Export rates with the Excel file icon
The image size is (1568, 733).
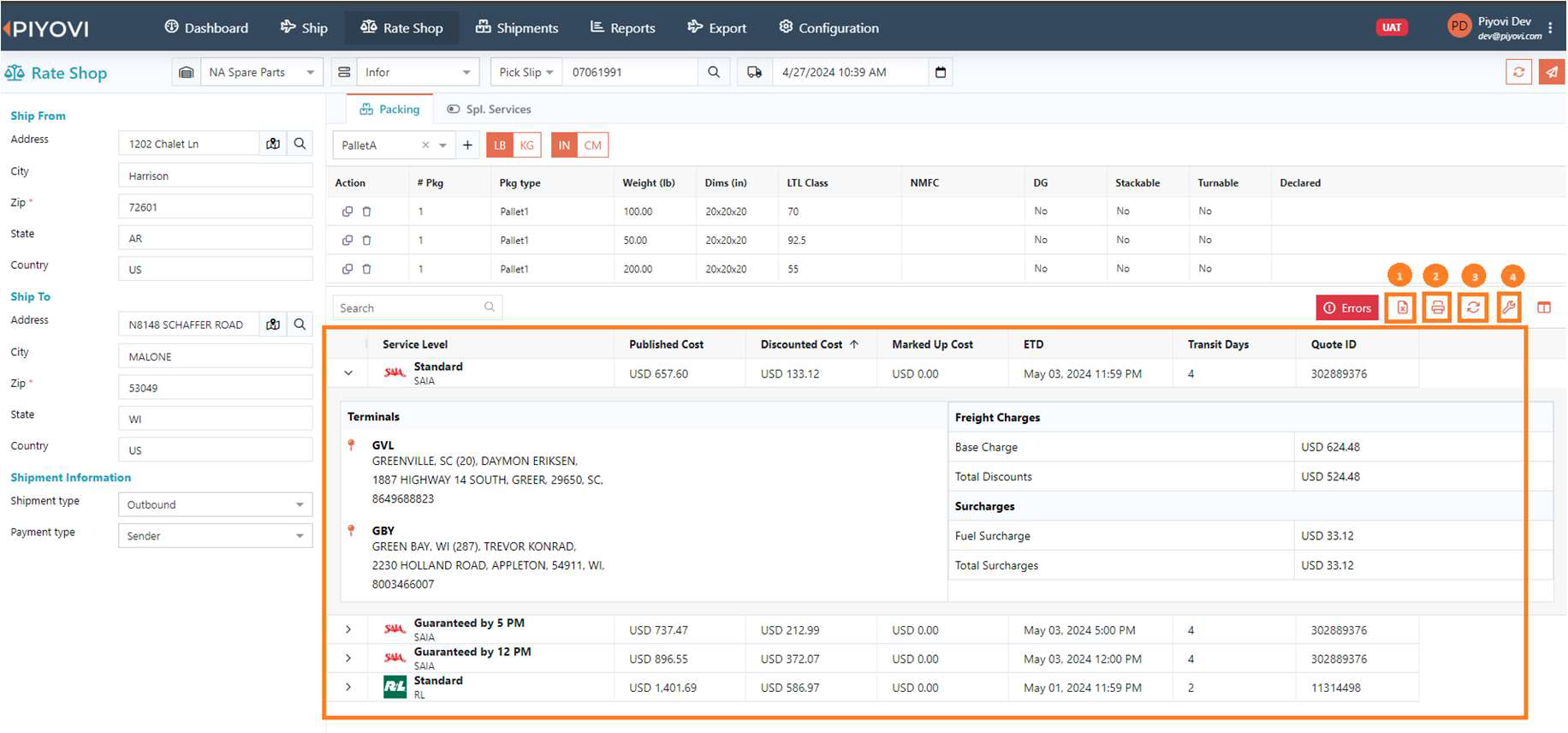(x=1401, y=307)
